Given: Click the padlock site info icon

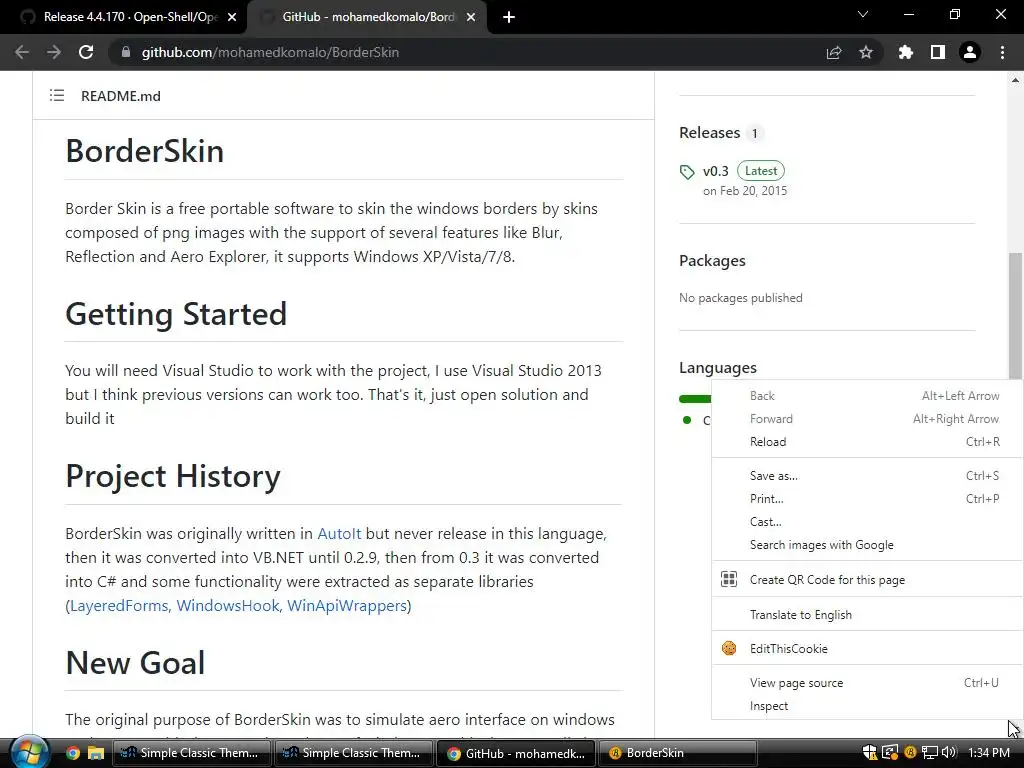Looking at the screenshot, I should 126,52.
